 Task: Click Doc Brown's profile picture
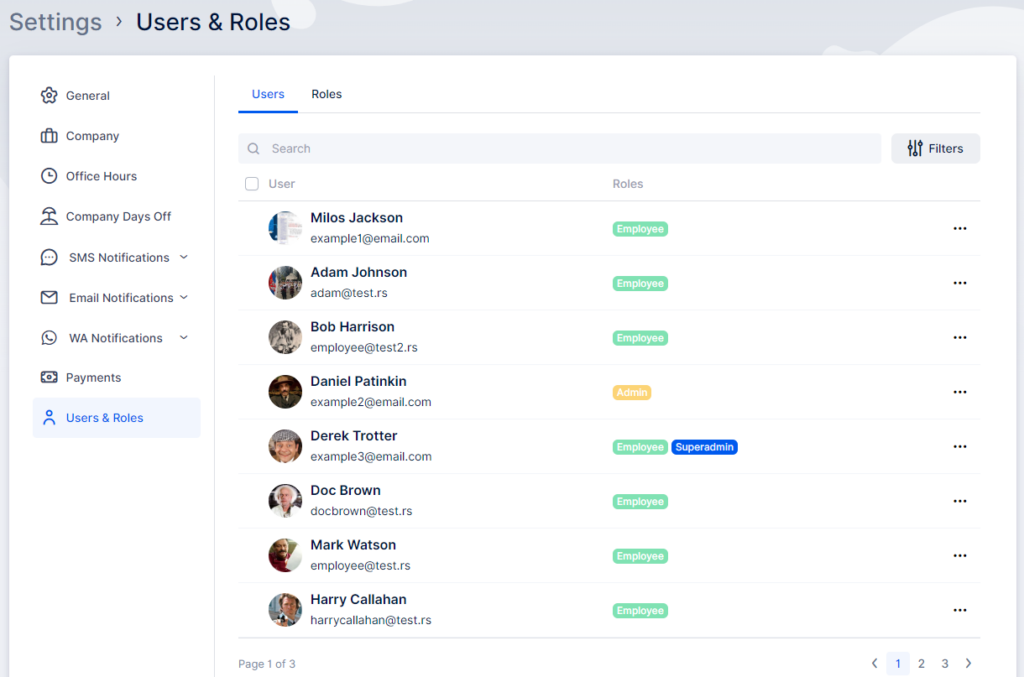(285, 501)
